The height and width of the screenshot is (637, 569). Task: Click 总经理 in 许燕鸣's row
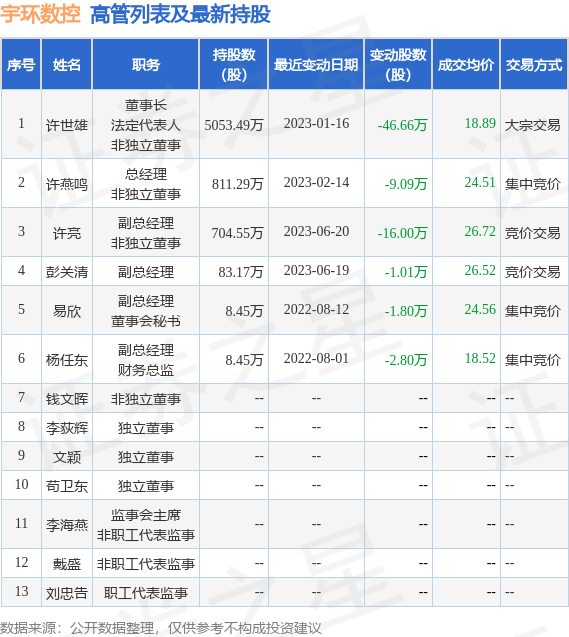click(146, 174)
